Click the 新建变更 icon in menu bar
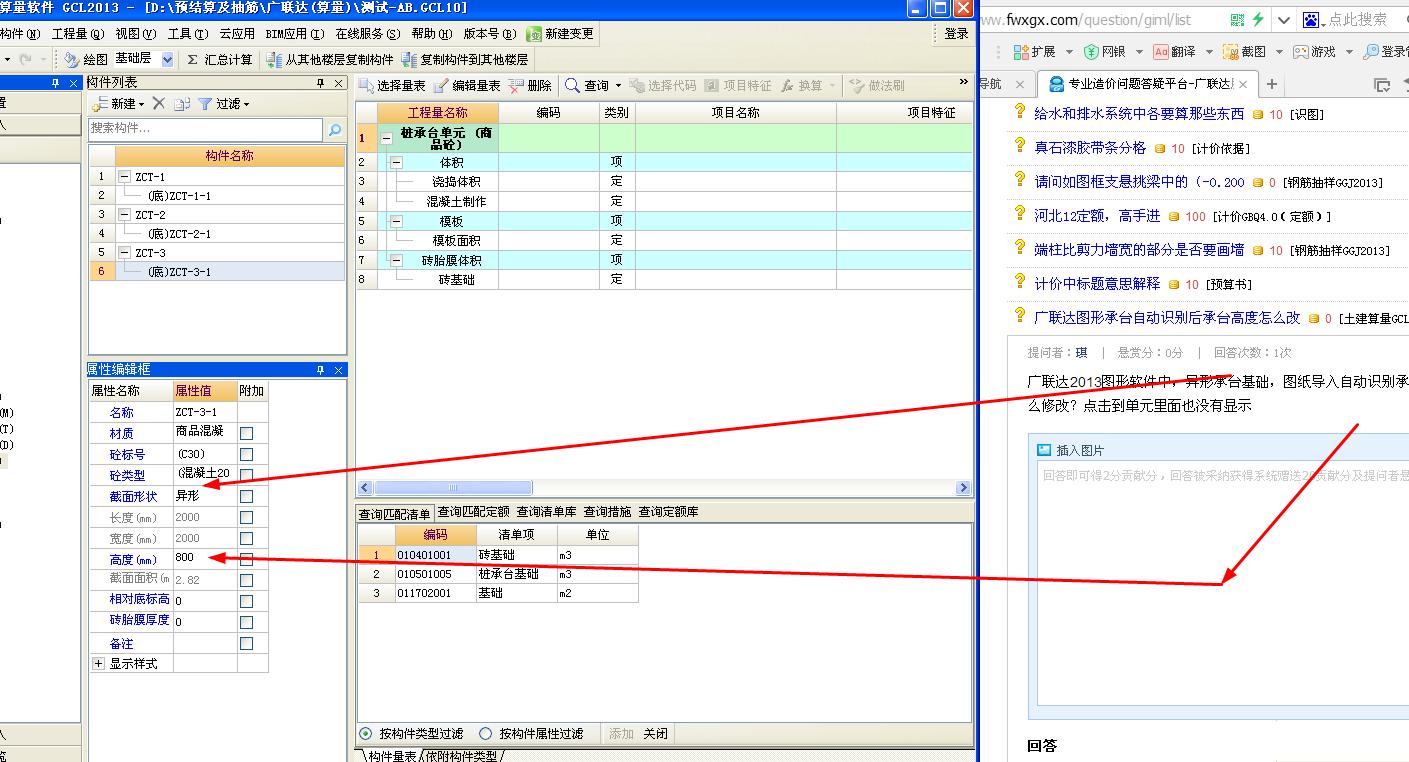Viewport: 1409px width, 762px height. click(x=535, y=34)
